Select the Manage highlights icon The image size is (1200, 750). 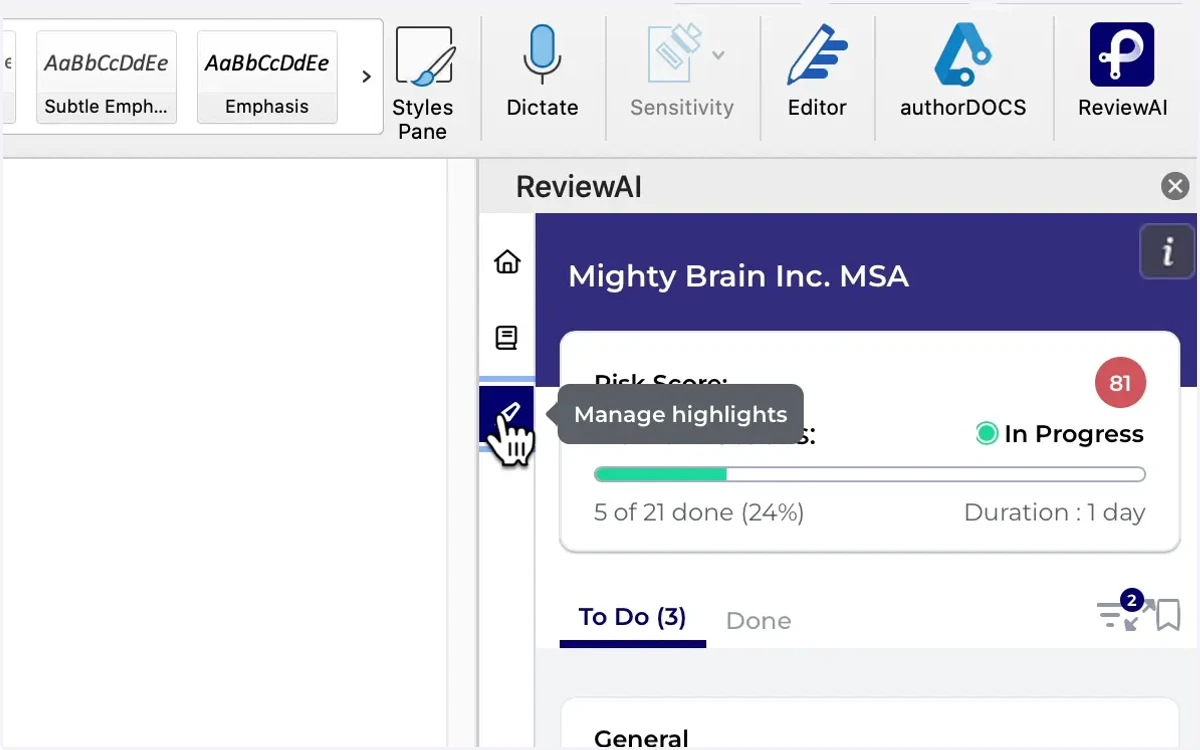[507, 414]
